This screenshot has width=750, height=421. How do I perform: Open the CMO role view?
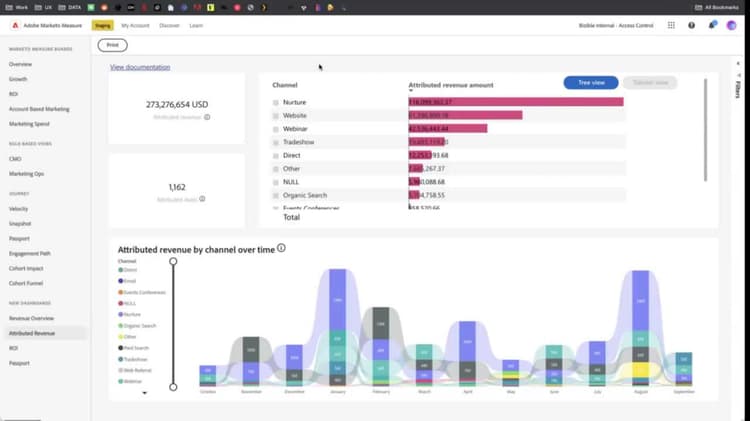pyautogui.click(x=15, y=159)
